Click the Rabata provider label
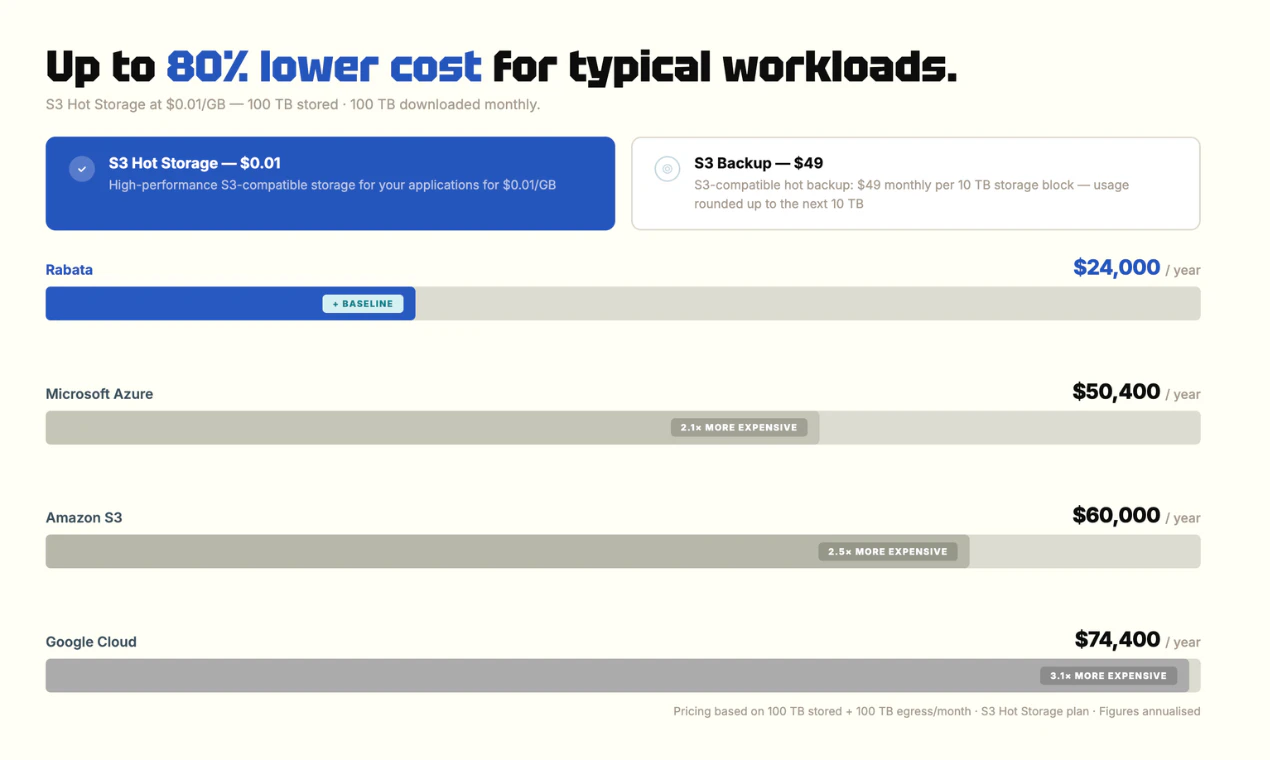 point(69,270)
